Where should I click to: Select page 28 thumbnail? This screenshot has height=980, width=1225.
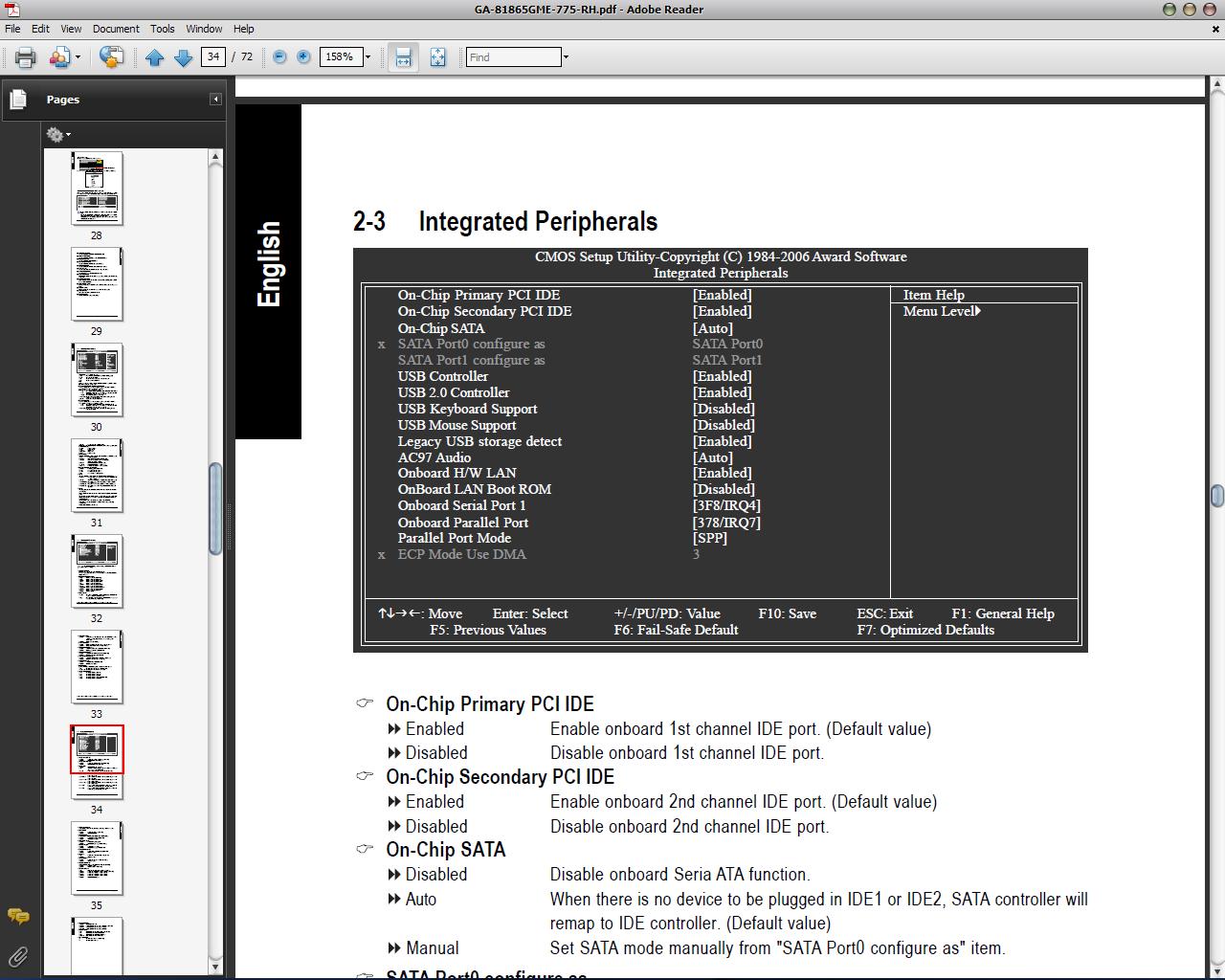click(97, 189)
